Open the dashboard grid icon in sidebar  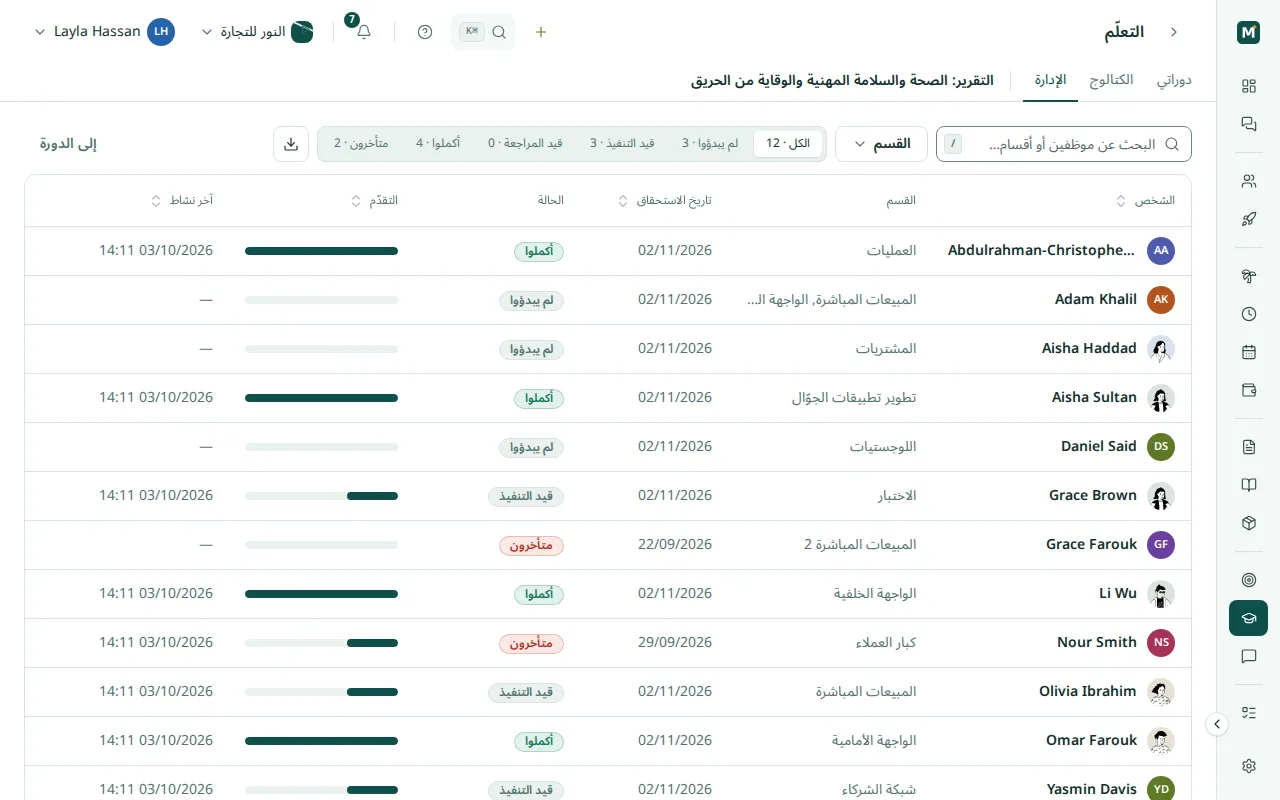[1248, 86]
